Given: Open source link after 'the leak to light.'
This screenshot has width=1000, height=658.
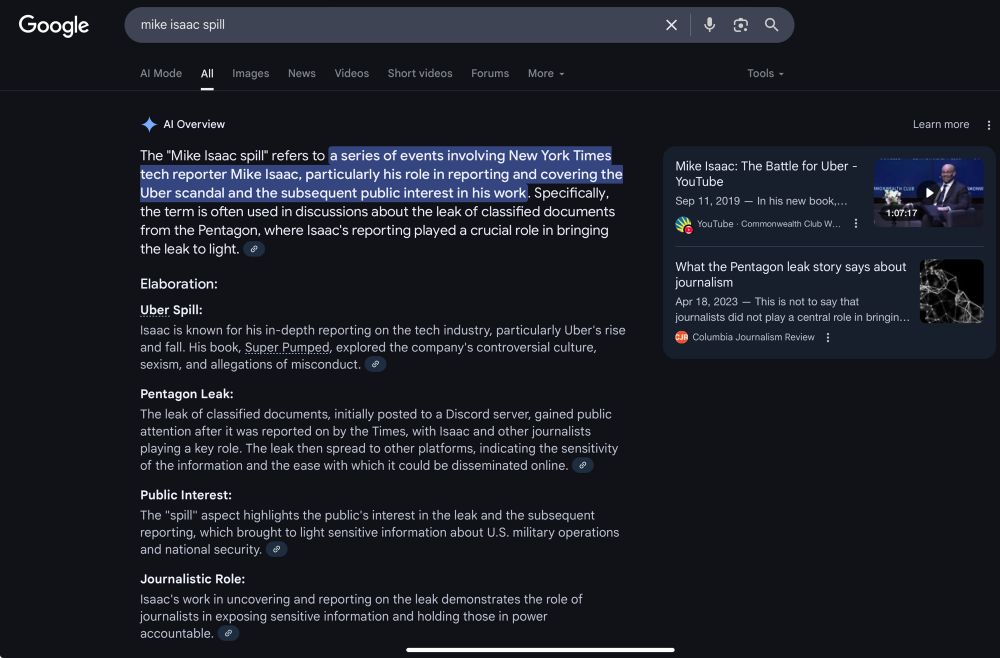Looking at the screenshot, I should (254, 249).
